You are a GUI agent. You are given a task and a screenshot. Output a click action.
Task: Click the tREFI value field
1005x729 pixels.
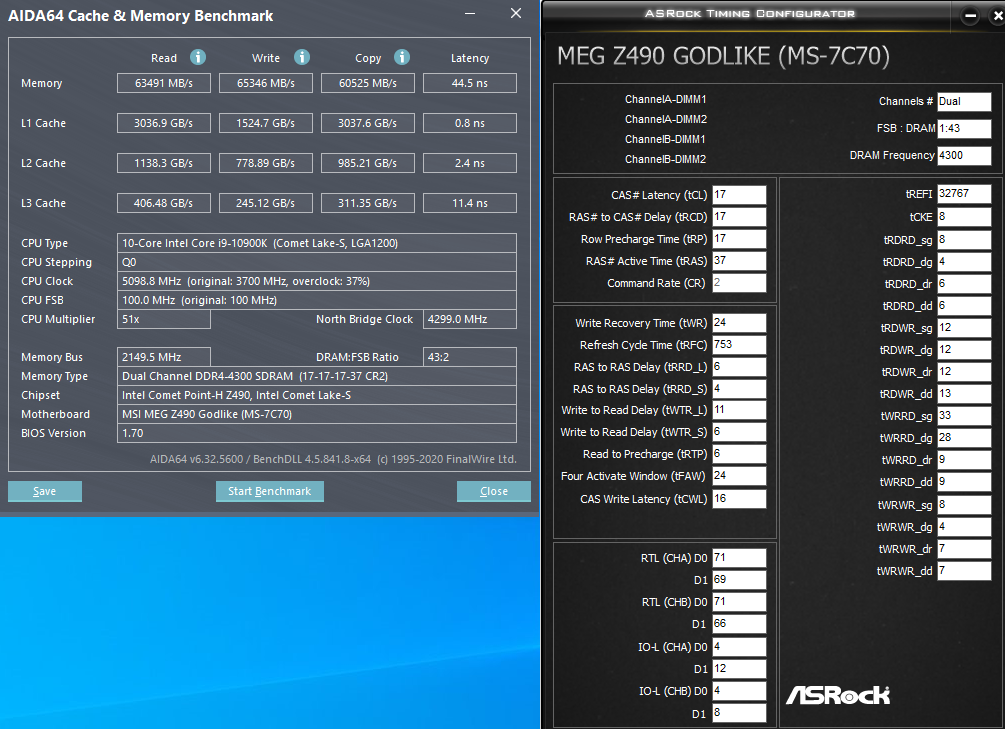[x=964, y=194]
